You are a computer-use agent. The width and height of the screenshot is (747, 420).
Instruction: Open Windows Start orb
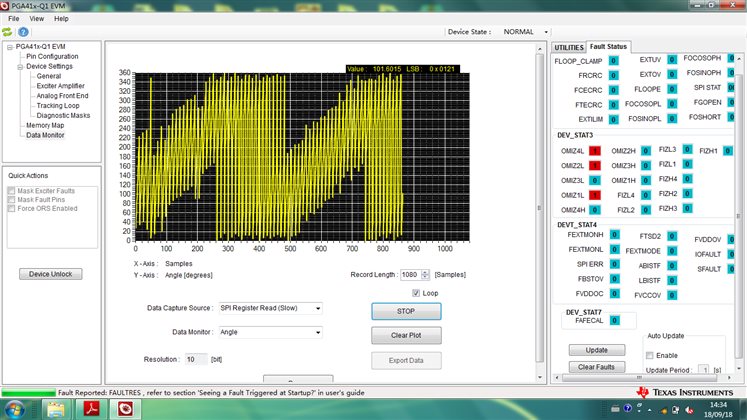pos(14,410)
